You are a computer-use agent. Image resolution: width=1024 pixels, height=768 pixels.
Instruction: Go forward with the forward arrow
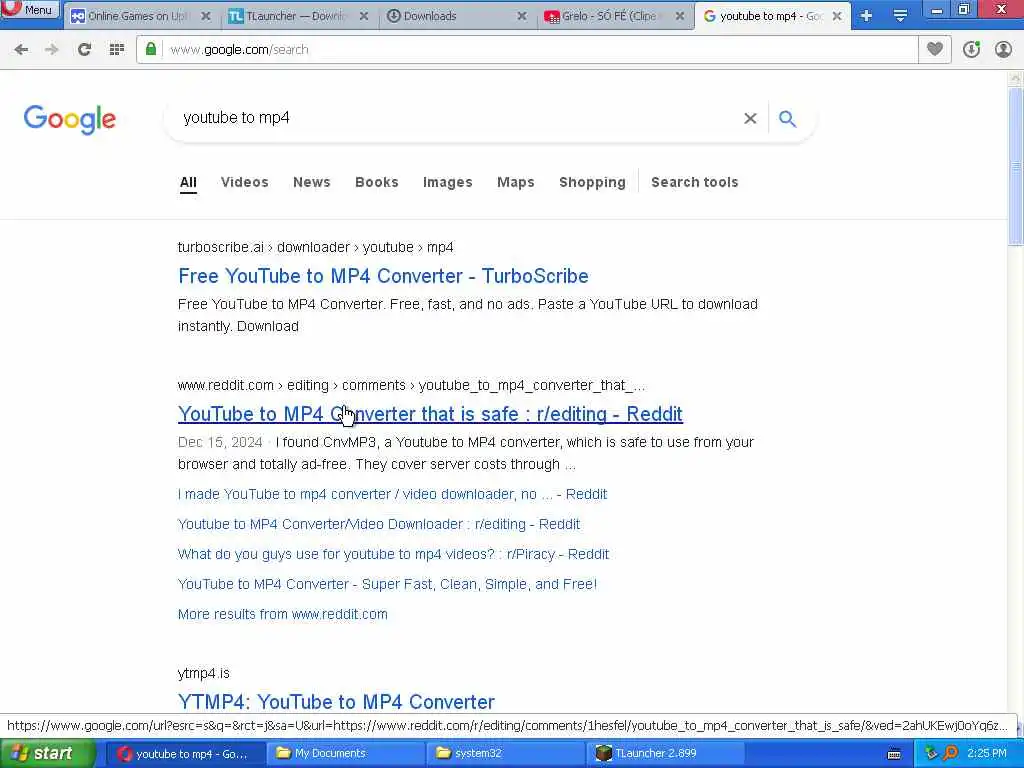click(x=52, y=50)
